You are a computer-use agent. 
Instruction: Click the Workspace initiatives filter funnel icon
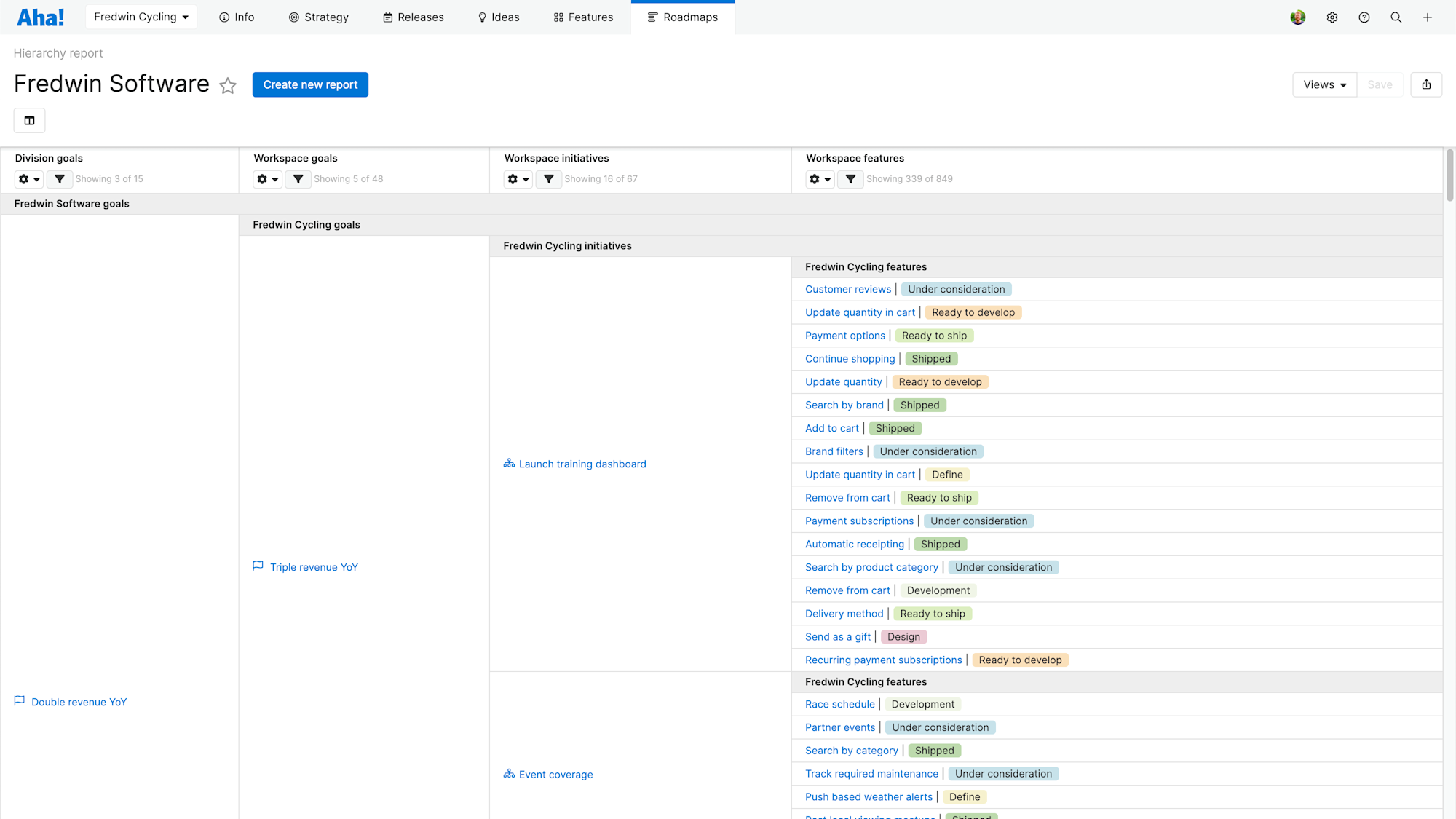coord(549,179)
